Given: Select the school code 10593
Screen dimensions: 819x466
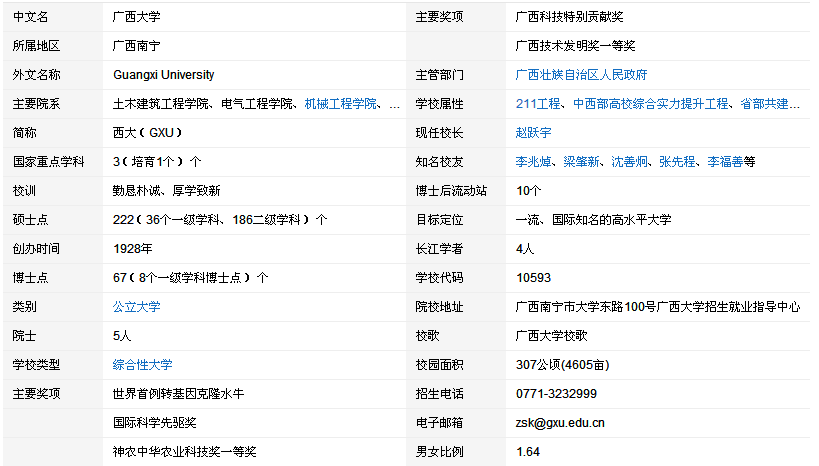Looking at the screenshot, I should point(533,278).
